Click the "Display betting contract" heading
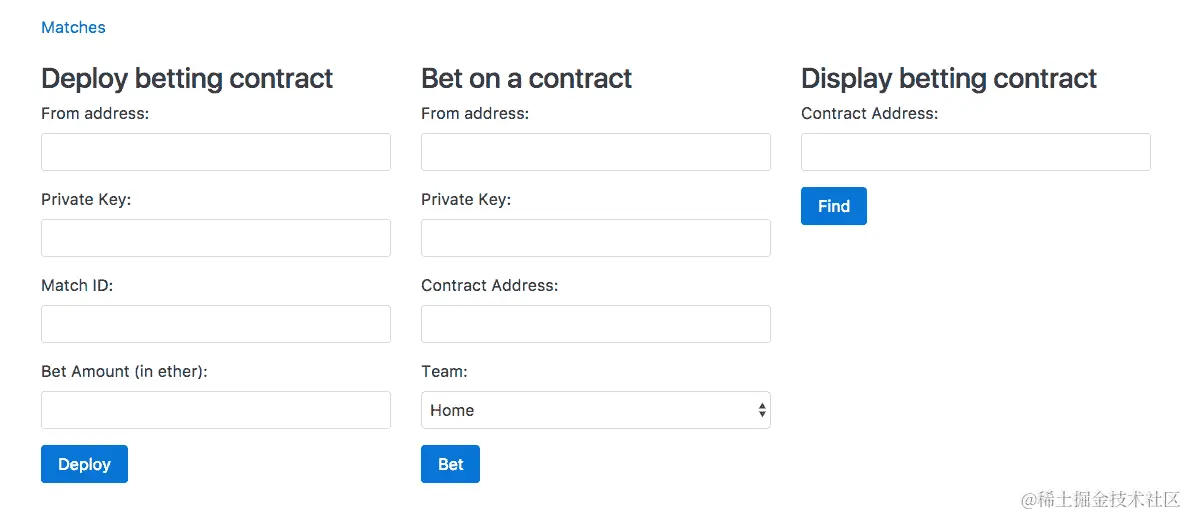This screenshot has width=1187, height=516. pos(948,78)
